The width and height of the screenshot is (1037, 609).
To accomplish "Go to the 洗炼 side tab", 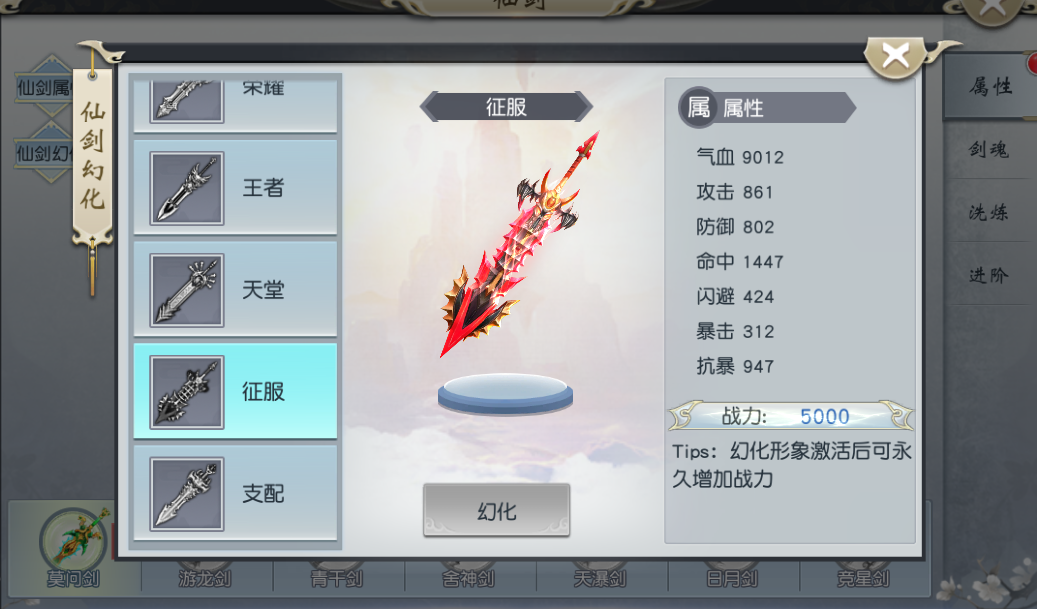I will 989,212.
